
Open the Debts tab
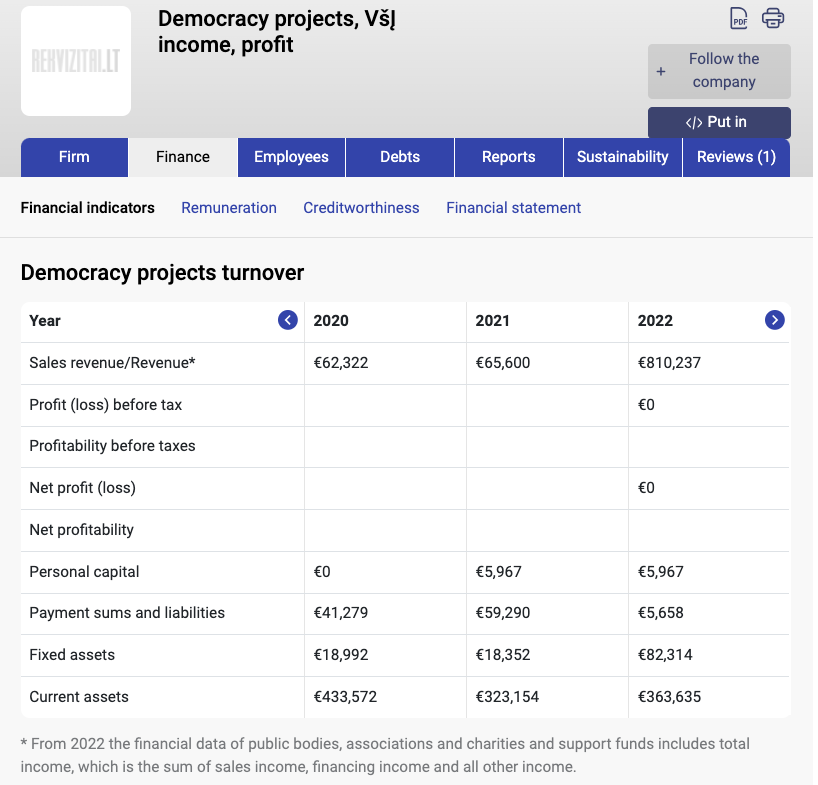[x=400, y=157]
